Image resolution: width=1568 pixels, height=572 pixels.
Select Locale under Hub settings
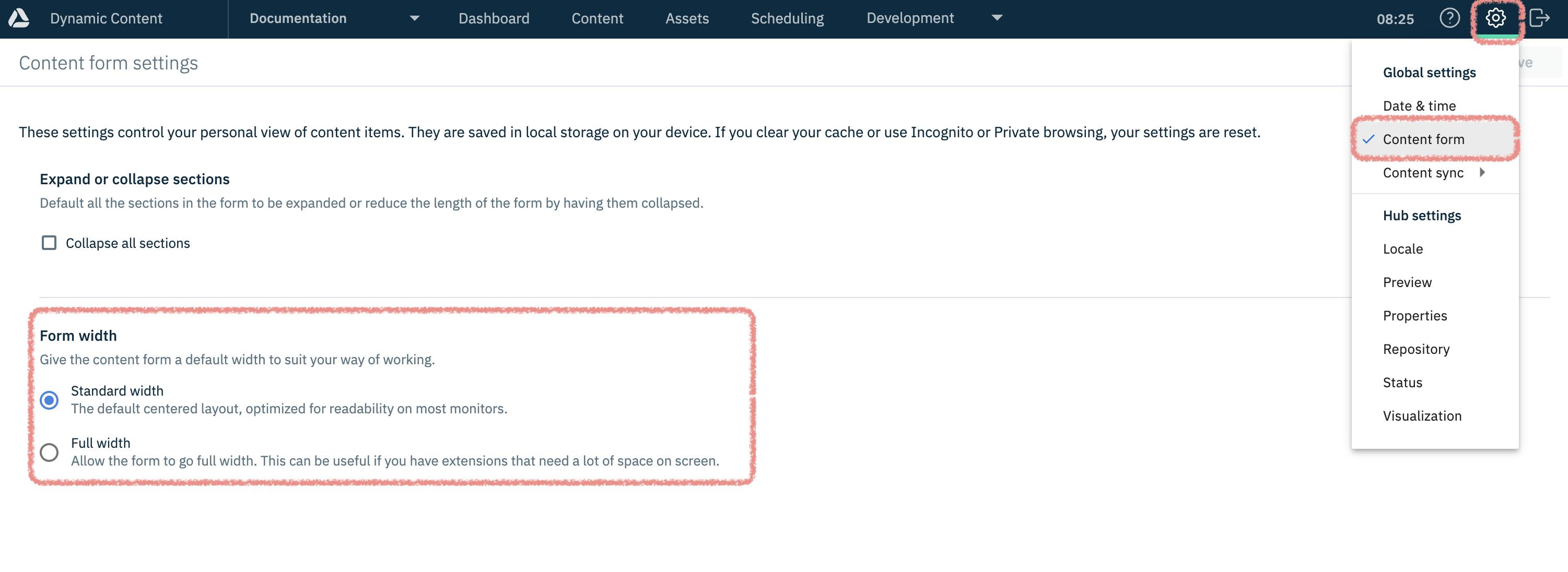tap(1403, 248)
